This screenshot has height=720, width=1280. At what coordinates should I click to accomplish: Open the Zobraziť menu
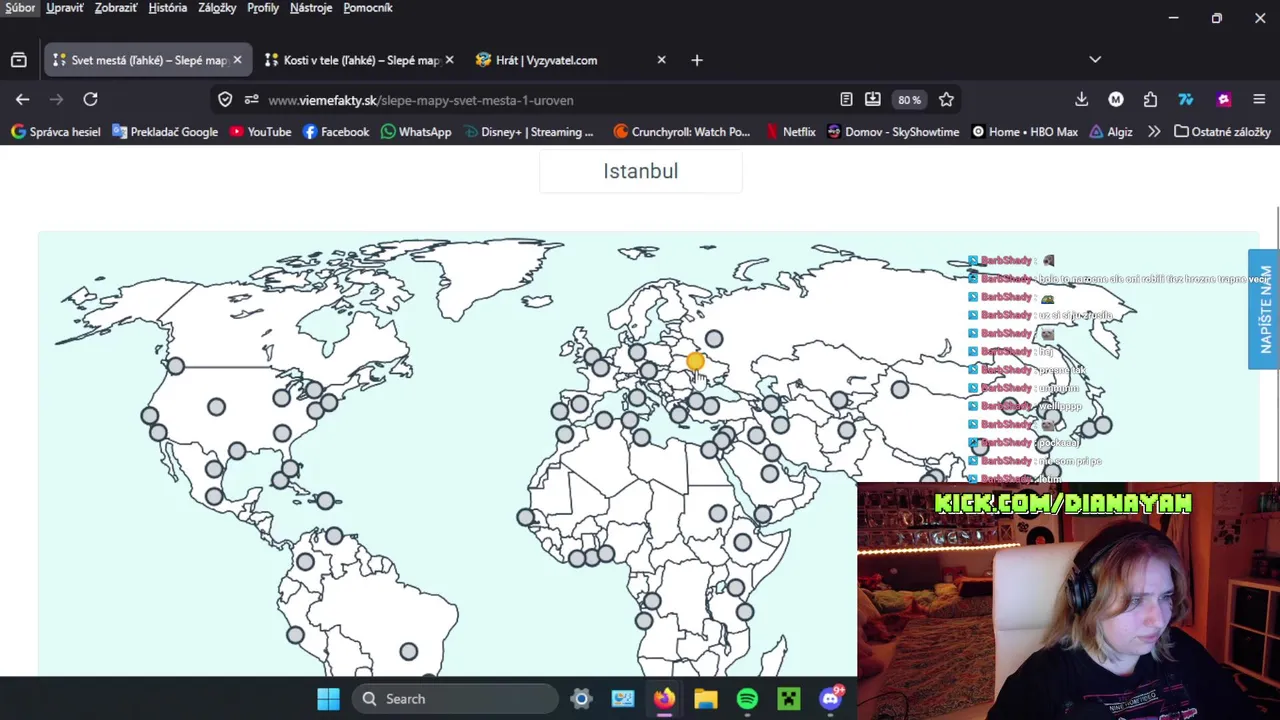[x=116, y=8]
